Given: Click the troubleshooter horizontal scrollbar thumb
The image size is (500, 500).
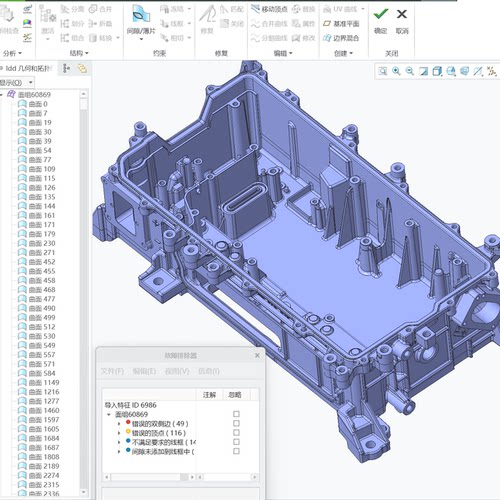Looking at the screenshot, I should point(184,477).
